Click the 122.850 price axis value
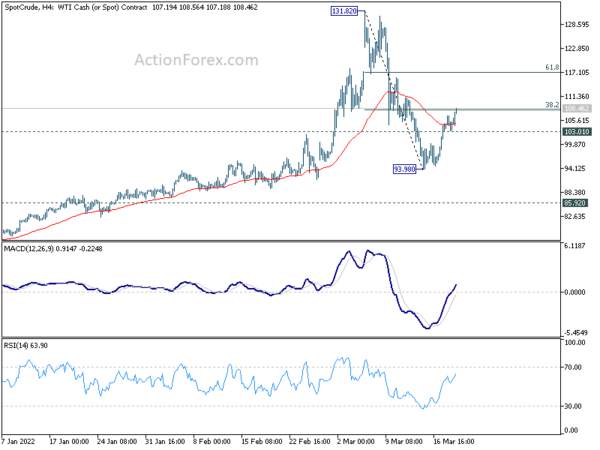This screenshot has height=450, width=600. click(x=577, y=49)
